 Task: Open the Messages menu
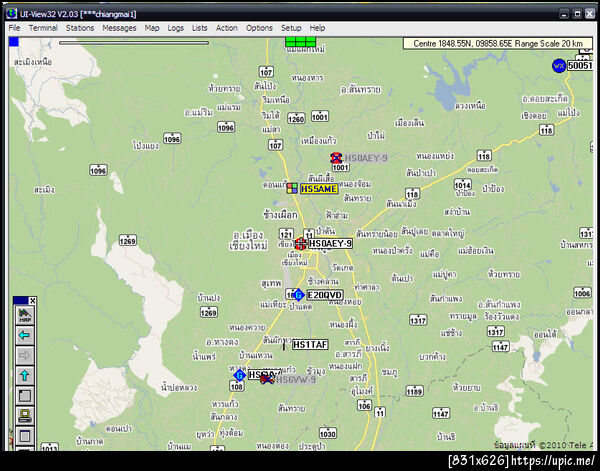[119, 28]
